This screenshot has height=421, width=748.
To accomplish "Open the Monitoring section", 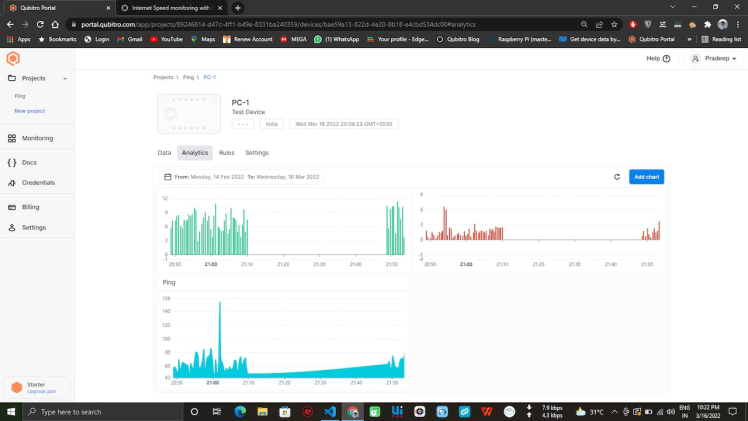I will click(x=37, y=138).
